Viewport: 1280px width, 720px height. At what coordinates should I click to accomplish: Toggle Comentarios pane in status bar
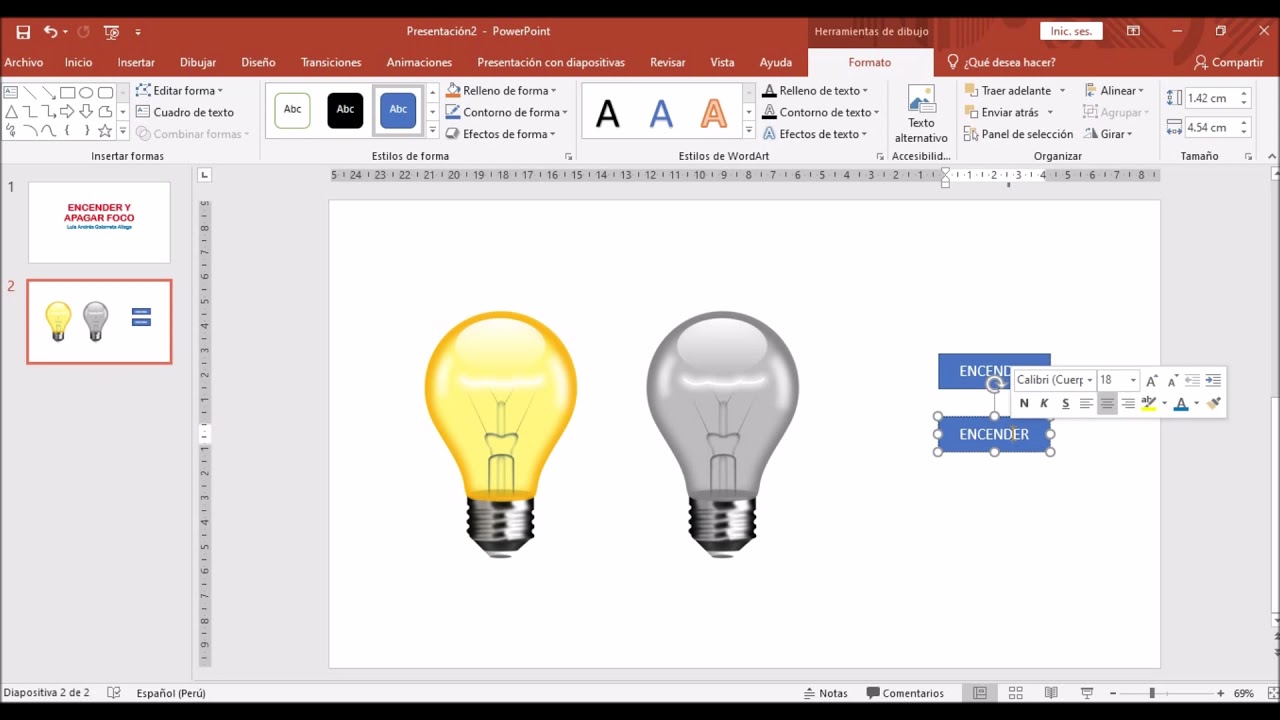tap(905, 693)
